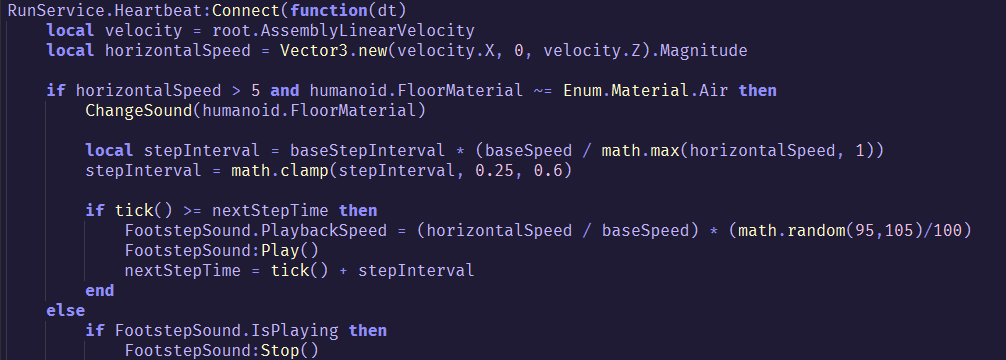Click the baseStepInterval identifier
The width and height of the screenshot is (1006, 360).
point(368,150)
